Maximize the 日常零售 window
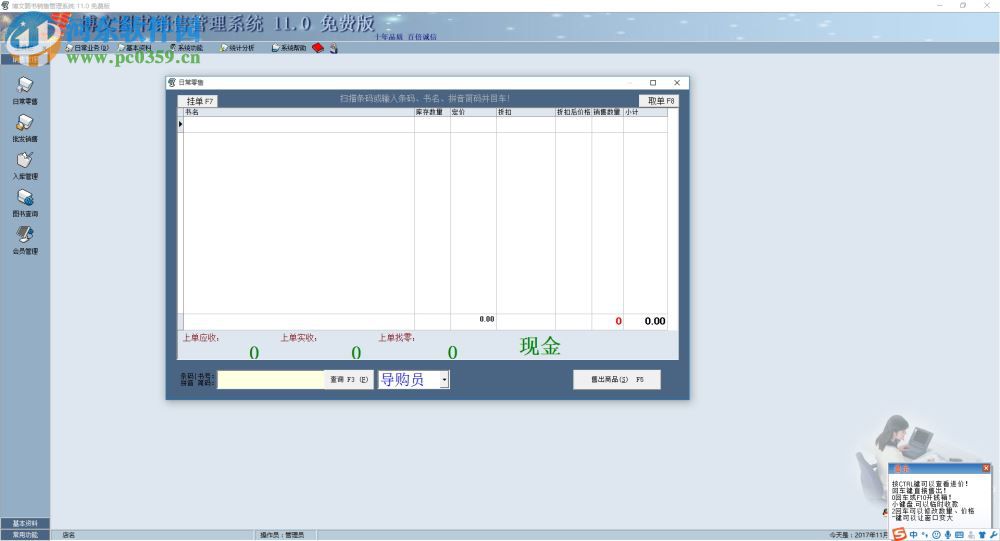The image size is (1000, 541). click(652, 82)
